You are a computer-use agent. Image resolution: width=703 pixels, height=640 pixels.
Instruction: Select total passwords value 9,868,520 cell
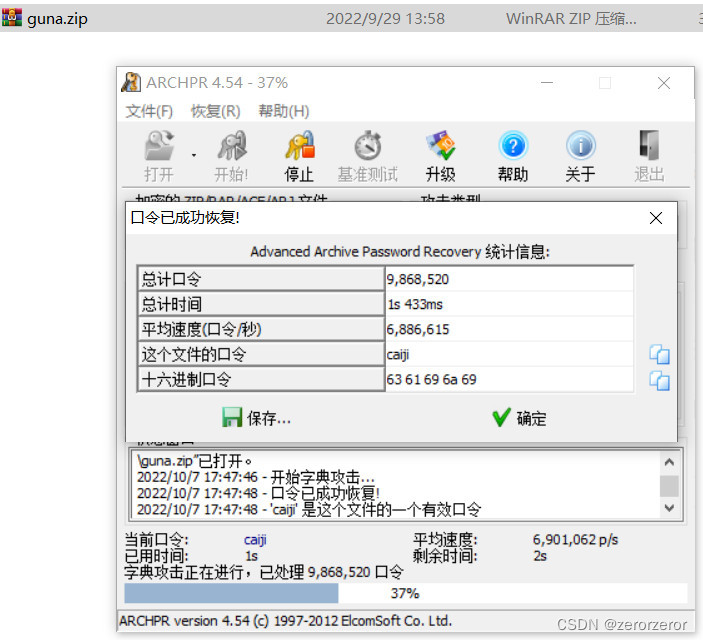tap(509, 279)
